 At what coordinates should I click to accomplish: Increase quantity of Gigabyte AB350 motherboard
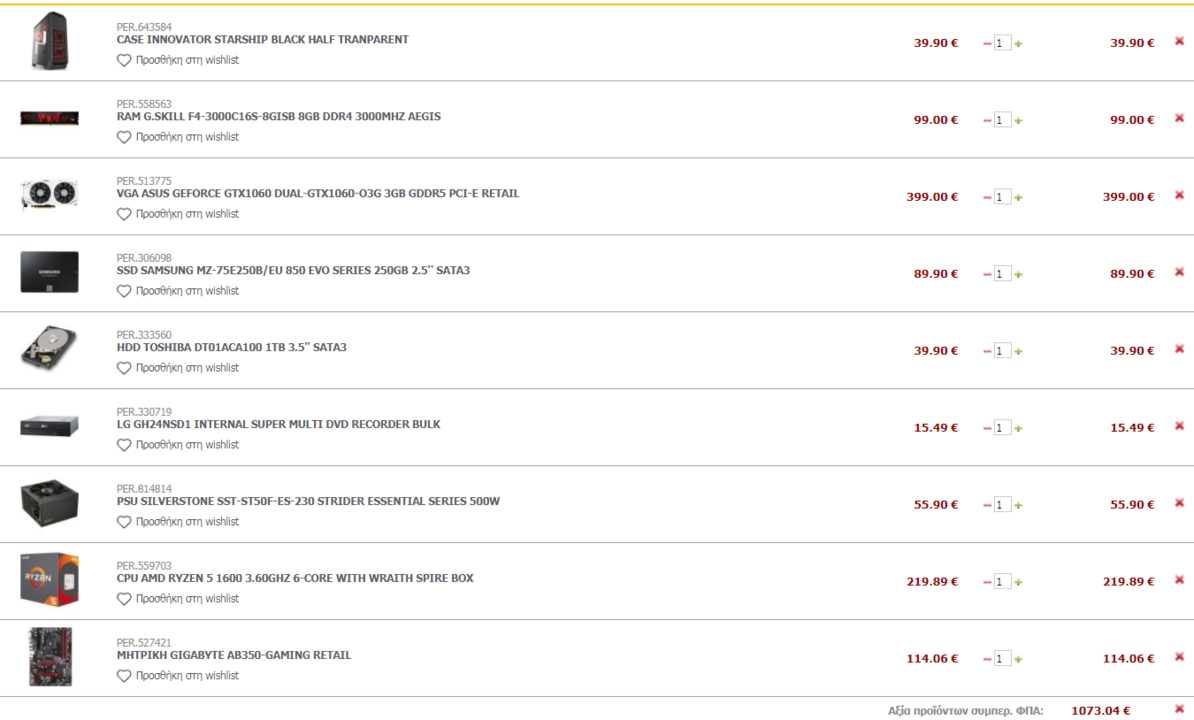pos(1018,658)
